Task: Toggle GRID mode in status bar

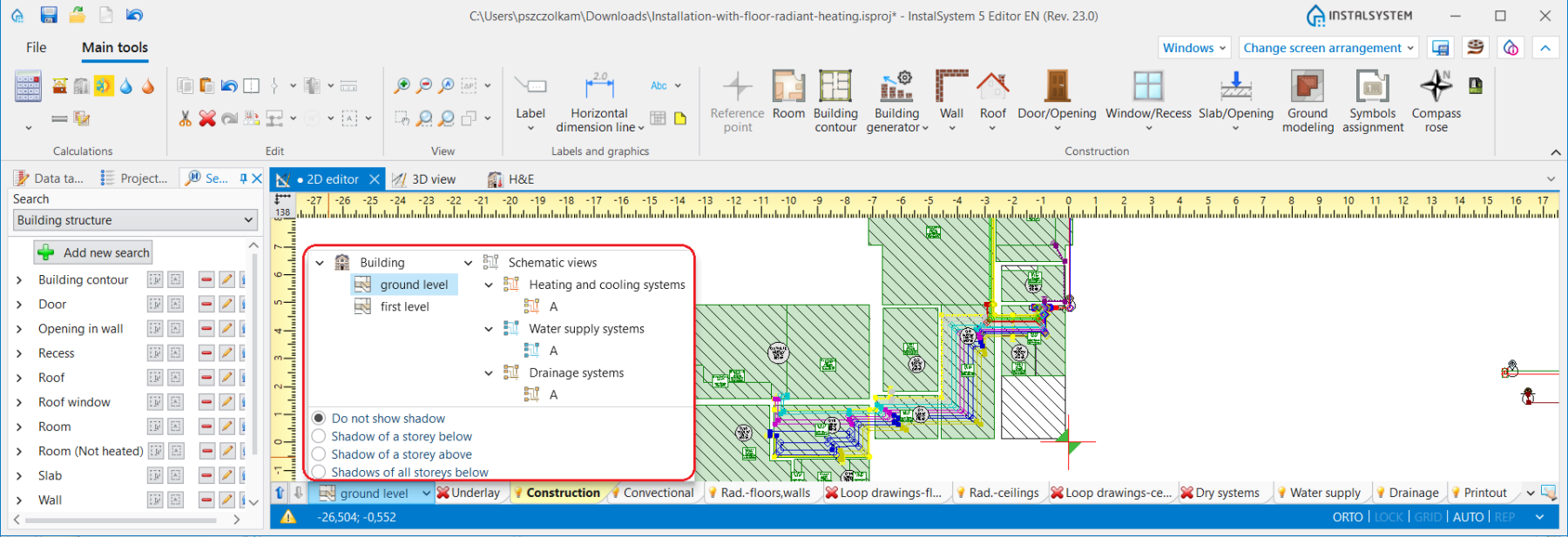Action: click(1428, 517)
